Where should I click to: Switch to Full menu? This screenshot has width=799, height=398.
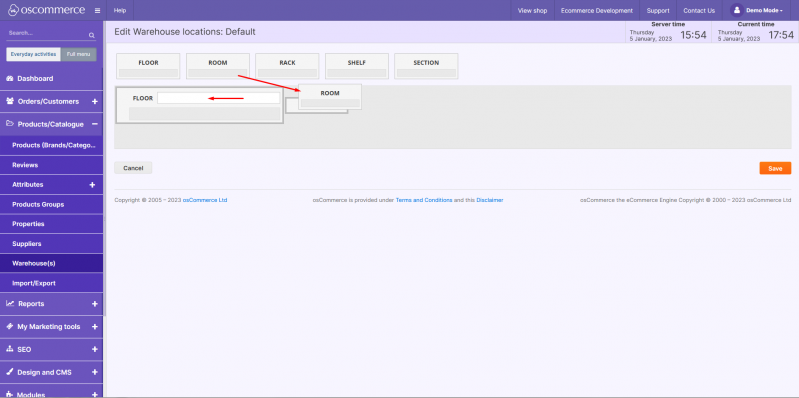78,54
